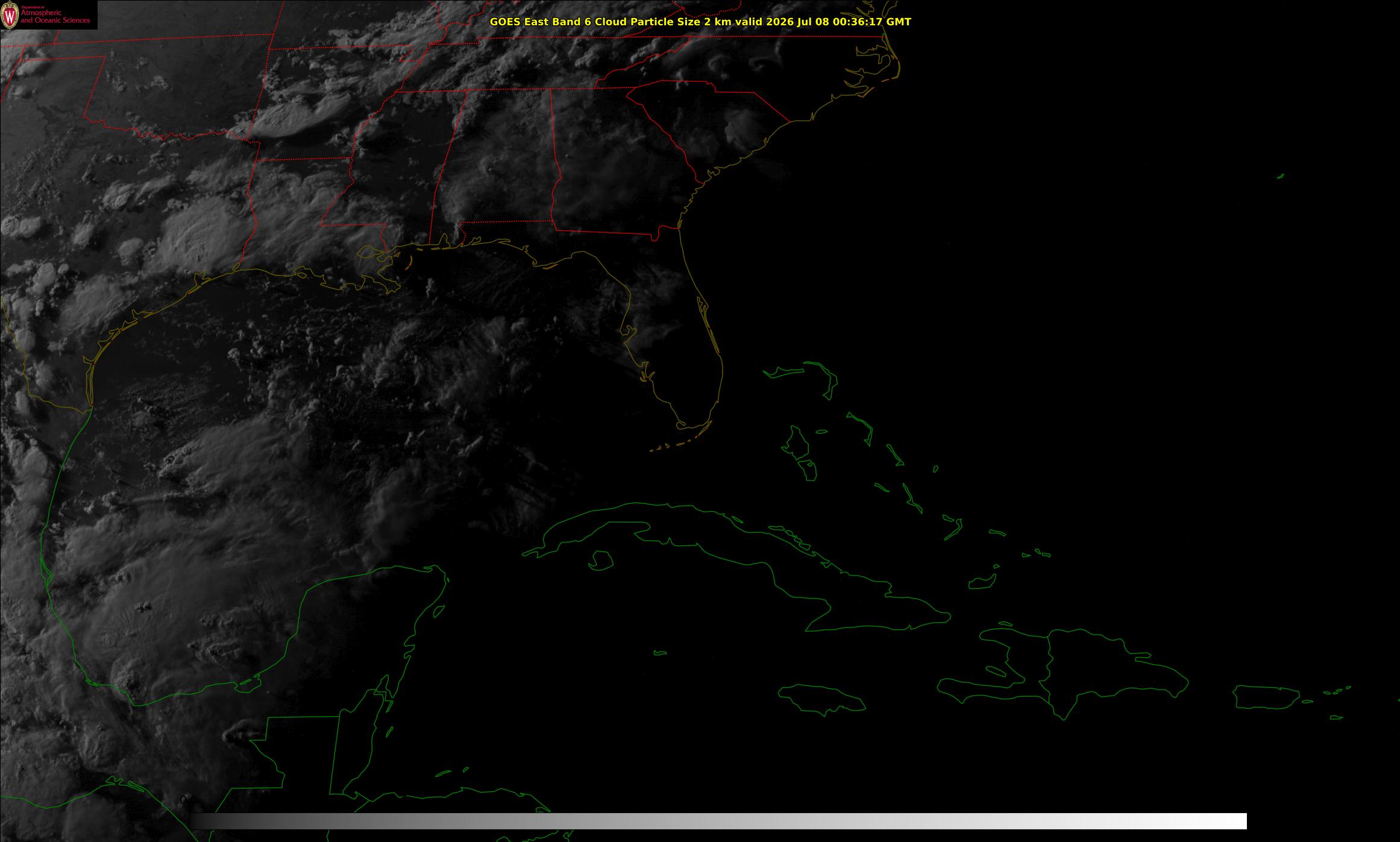This screenshot has width=1400, height=842.
Task: Click the Great Inagua island outline
Action: [981, 582]
